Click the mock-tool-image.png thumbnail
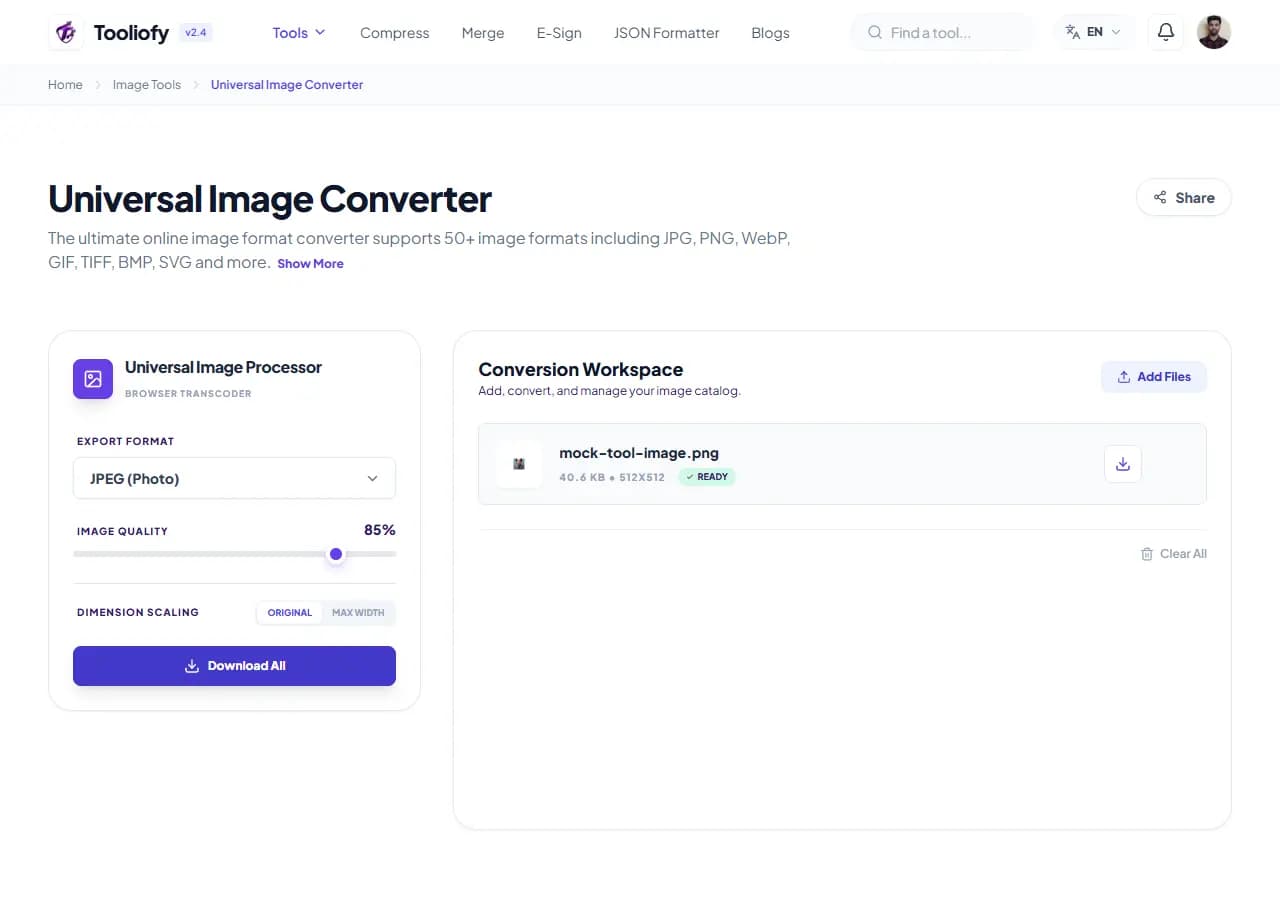Viewport: 1280px width, 900px height. pyautogui.click(x=519, y=464)
